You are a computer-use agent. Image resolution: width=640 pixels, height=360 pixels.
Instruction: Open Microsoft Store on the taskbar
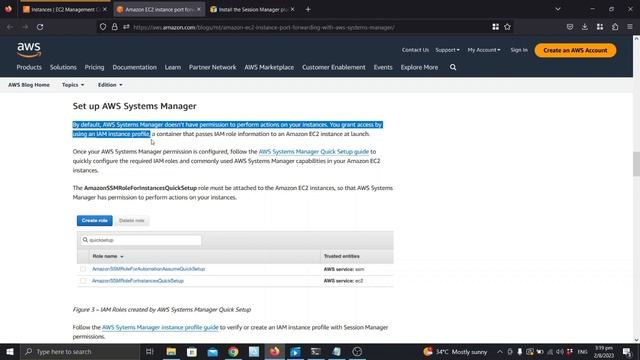coord(192,351)
